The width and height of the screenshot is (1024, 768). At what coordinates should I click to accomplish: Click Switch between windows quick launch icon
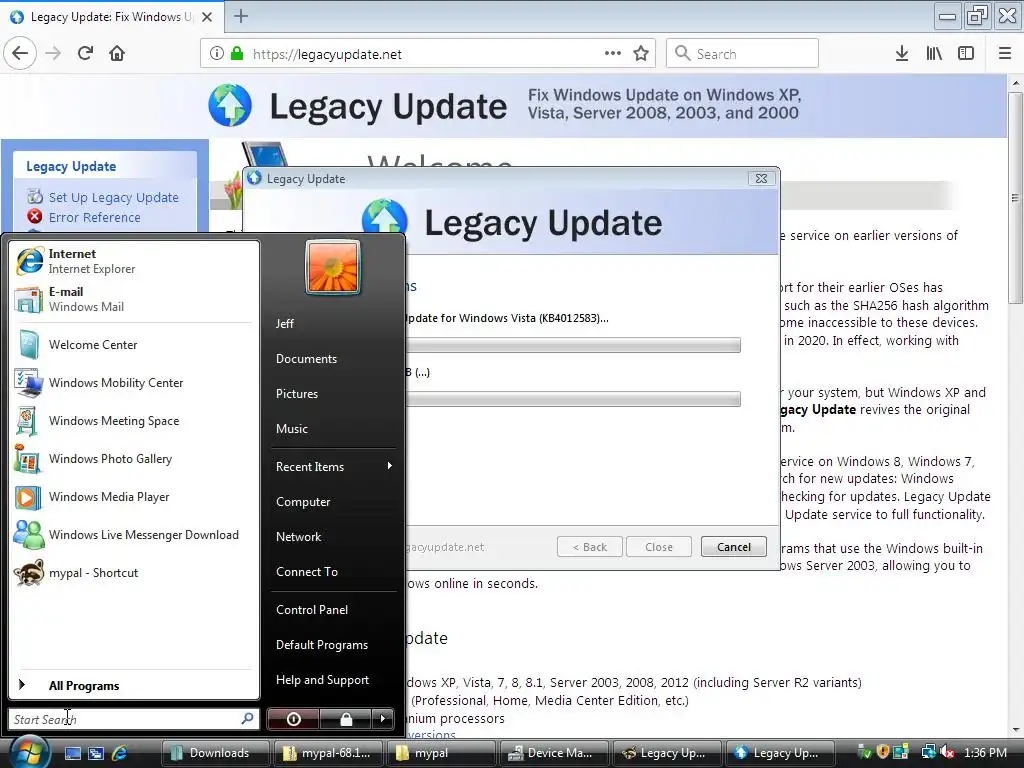[96, 753]
